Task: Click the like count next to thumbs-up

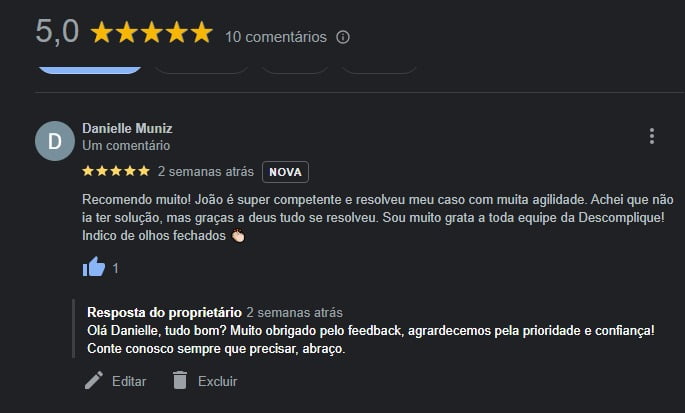Action: click(116, 268)
